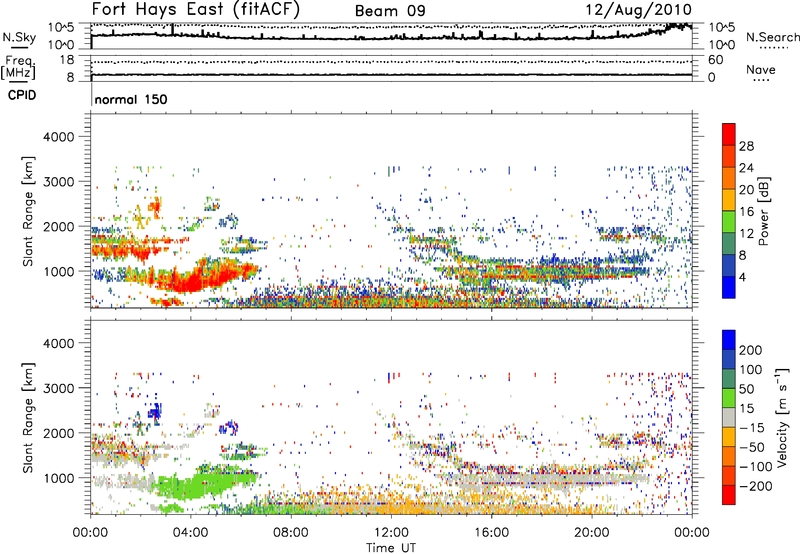Click the 'CPID' label

pyautogui.click(x=22, y=95)
